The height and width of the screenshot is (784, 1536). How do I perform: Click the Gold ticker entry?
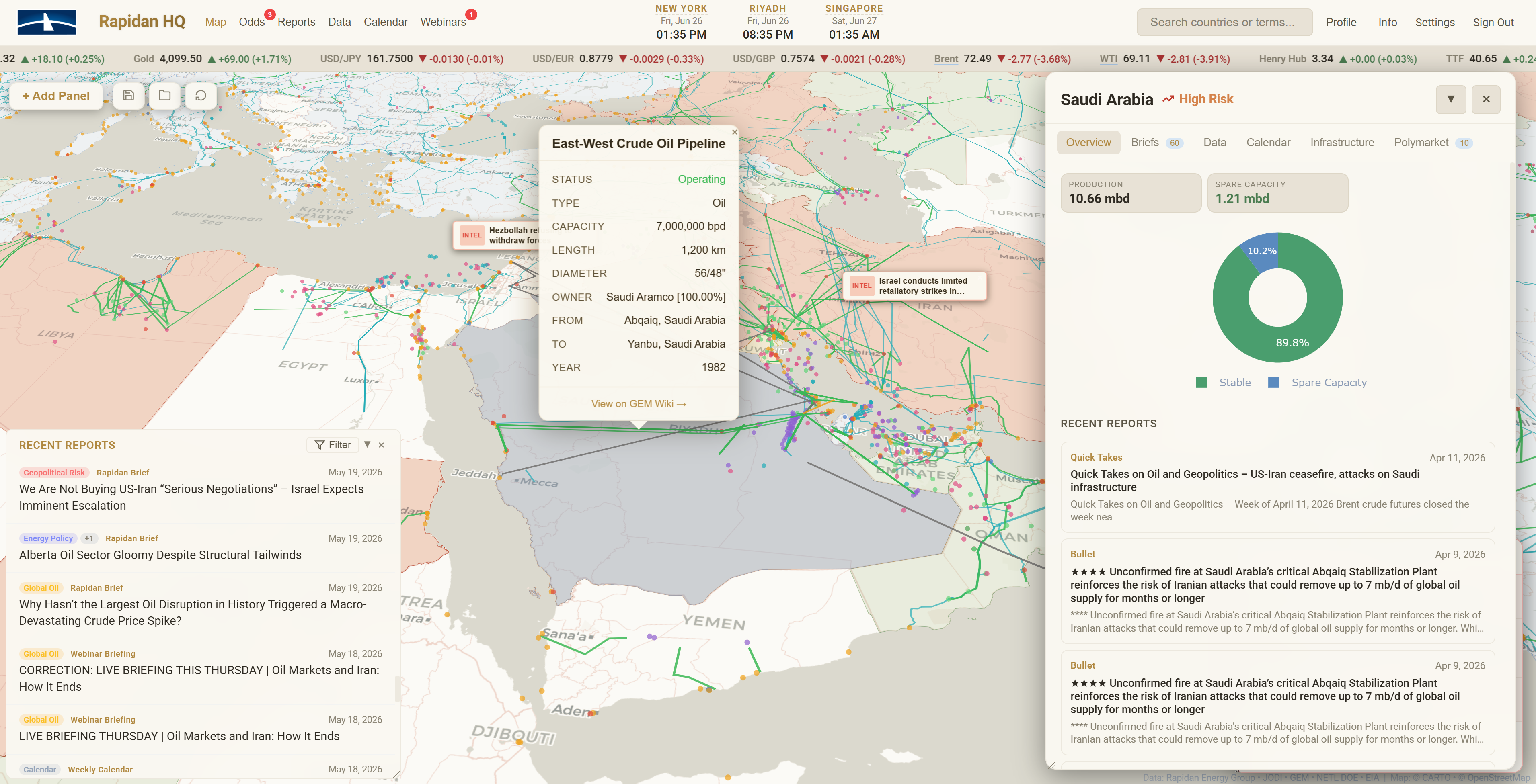[x=212, y=59]
